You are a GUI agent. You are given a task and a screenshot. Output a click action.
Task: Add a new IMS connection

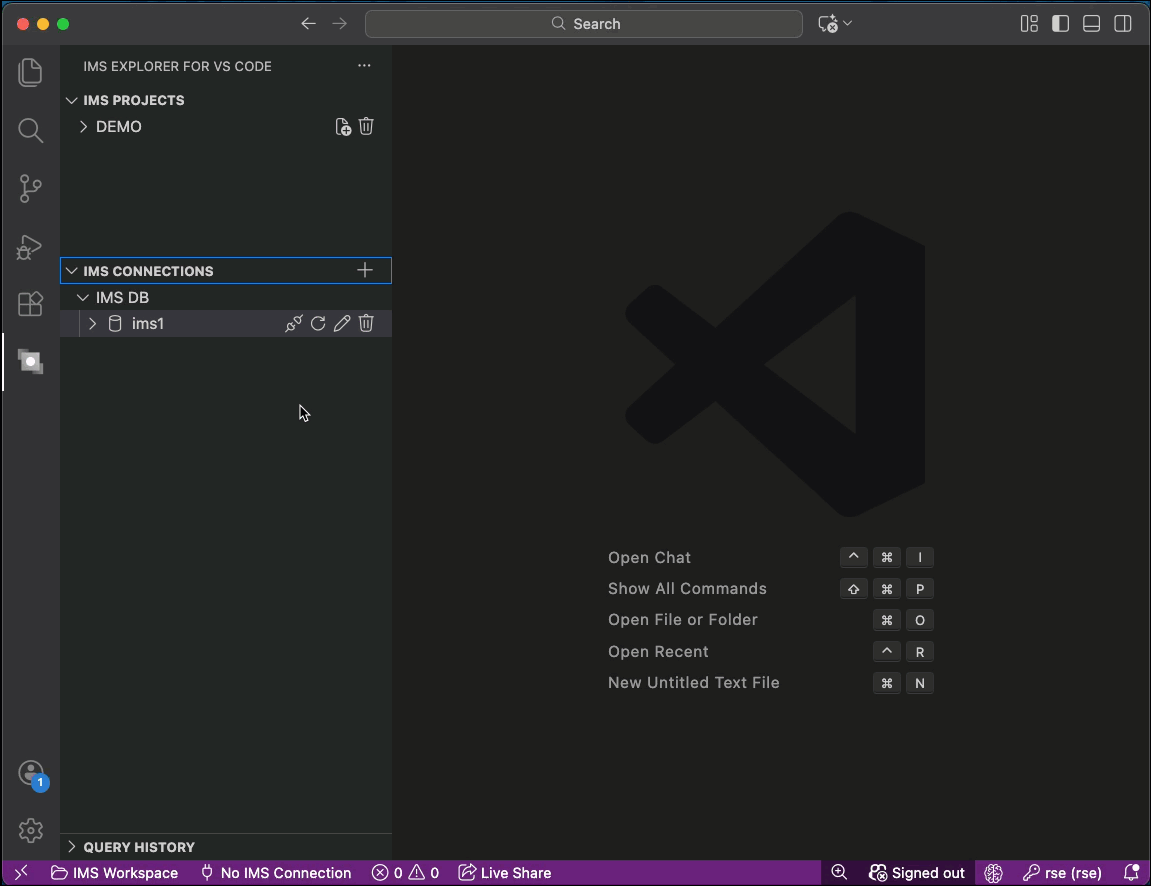(365, 270)
